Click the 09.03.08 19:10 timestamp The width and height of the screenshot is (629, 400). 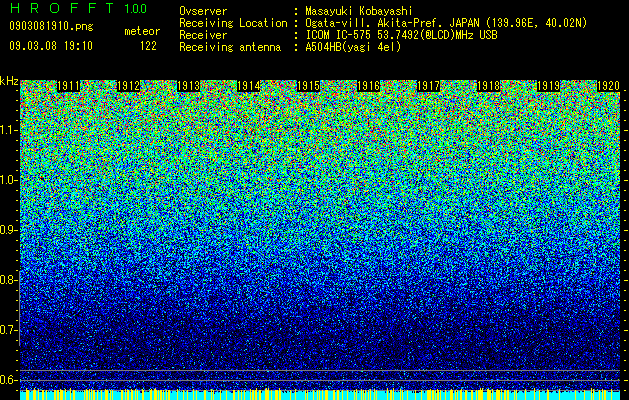coord(51,46)
